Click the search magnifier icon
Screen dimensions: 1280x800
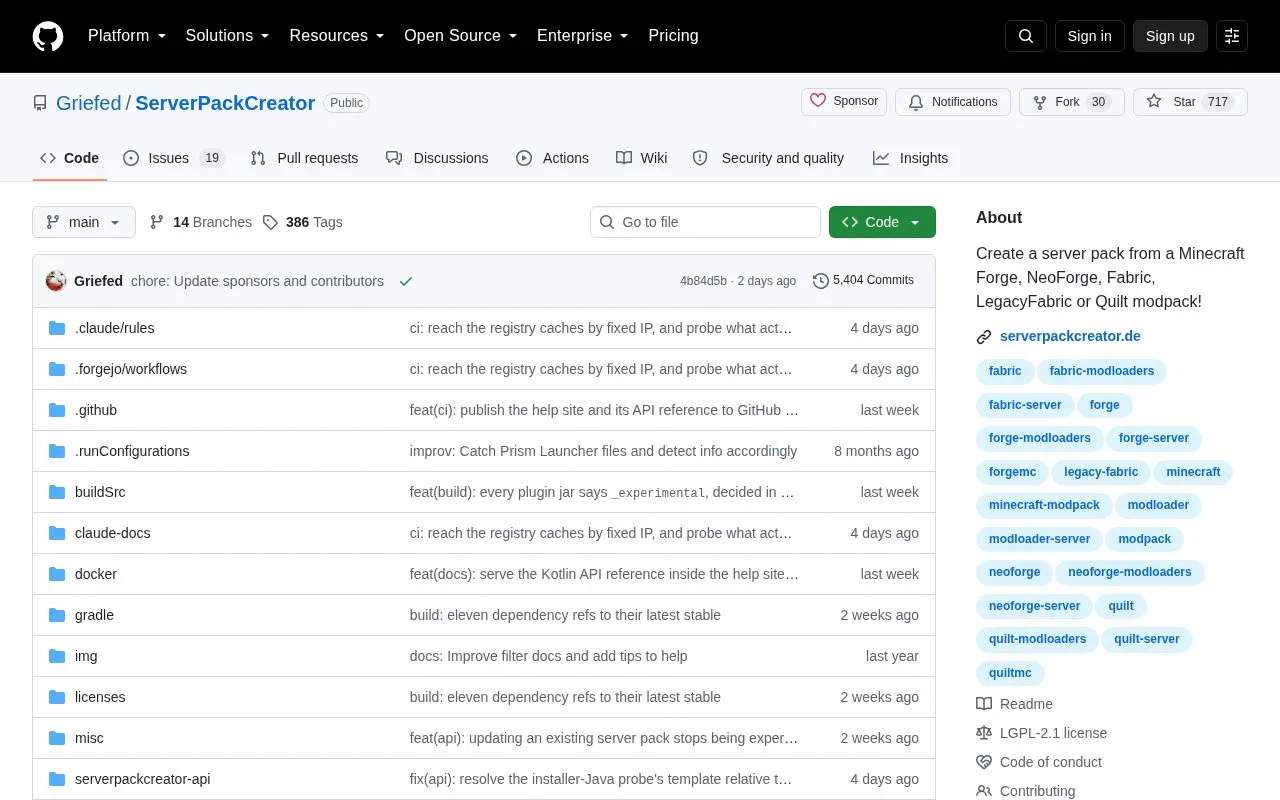pos(1026,36)
